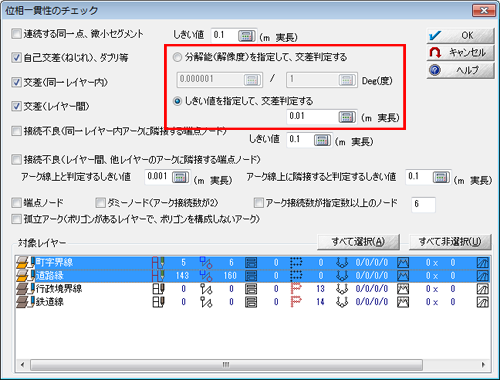This screenshot has width=500, height=380.
Task: Toggle 交差(レイヤー間) checkbox
Action: click(x=16, y=106)
